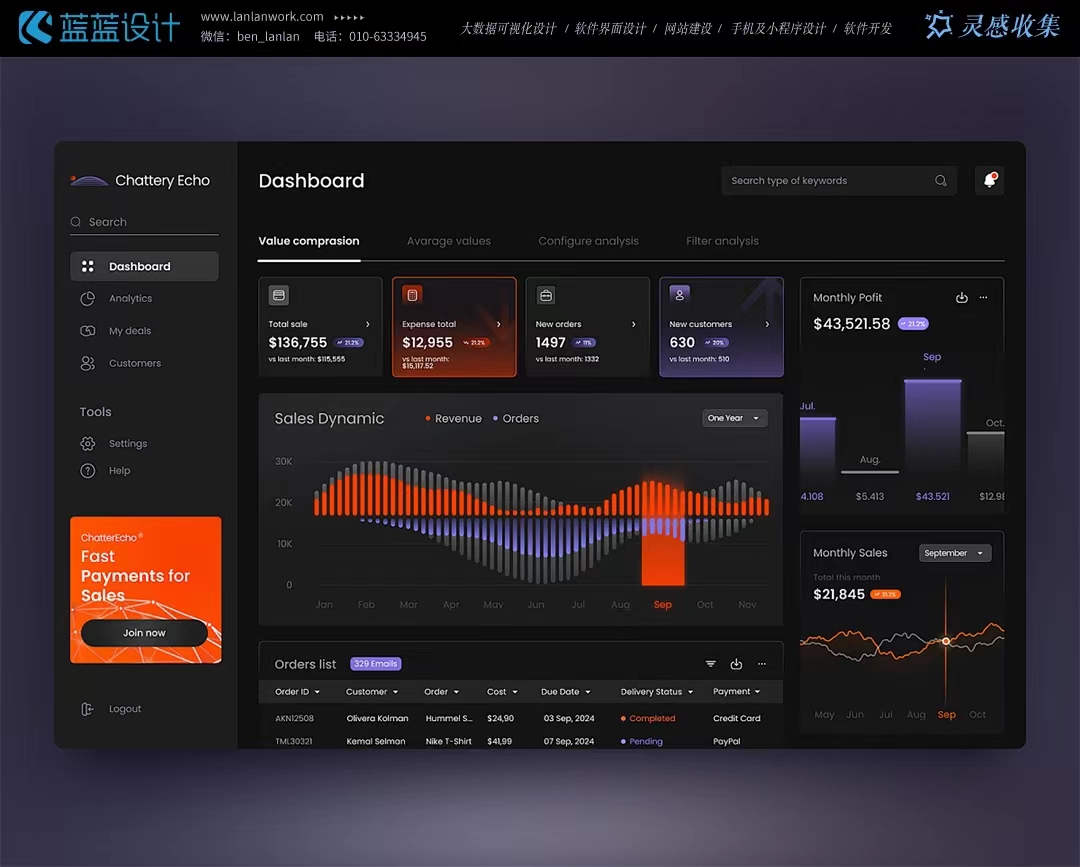This screenshot has width=1080, height=867.
Task: Open Monthly Profit more options menu
Action: click(983, 298)
